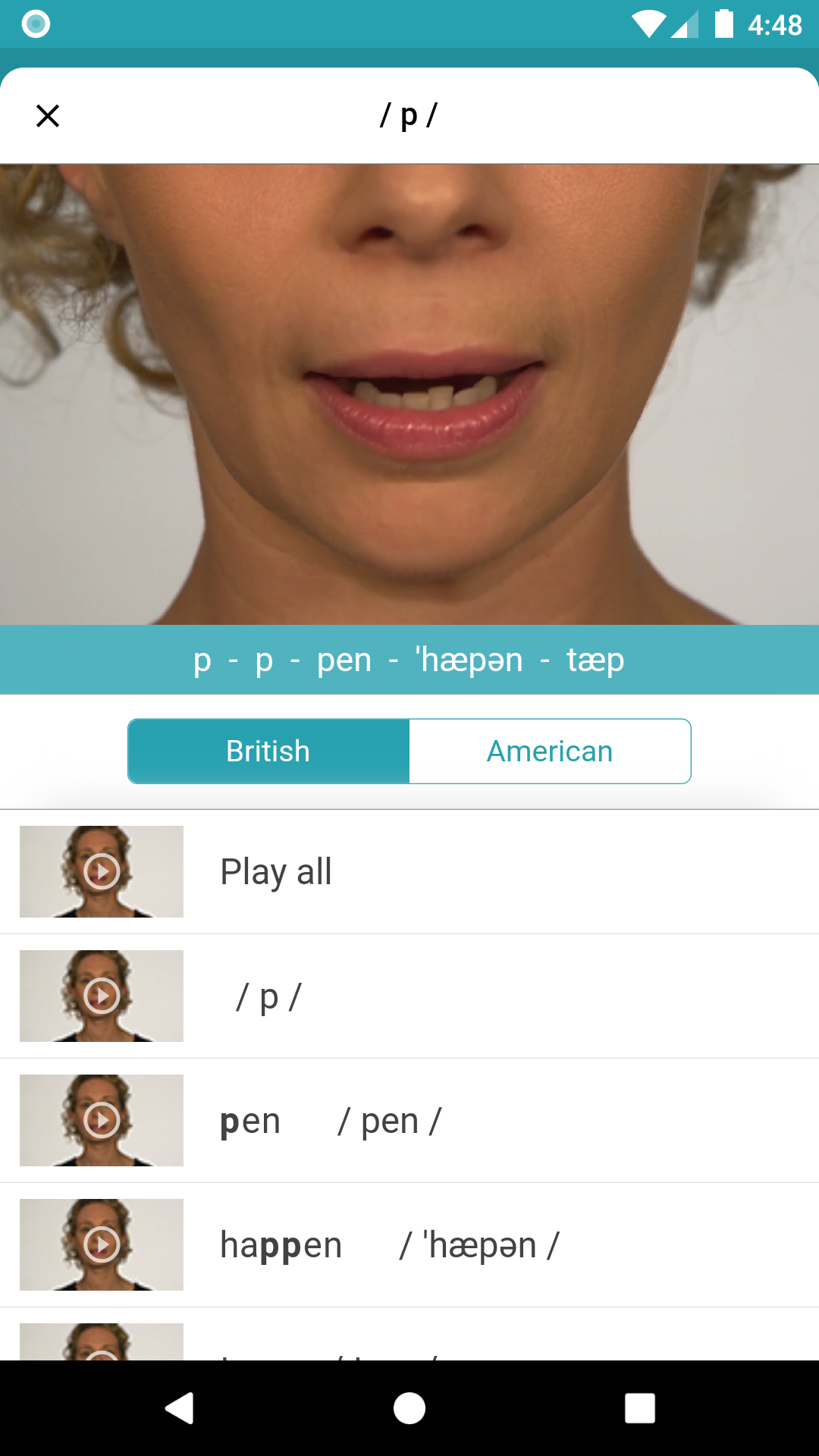
Task: Select the word pen in list
Action: tap(250, 1122)
